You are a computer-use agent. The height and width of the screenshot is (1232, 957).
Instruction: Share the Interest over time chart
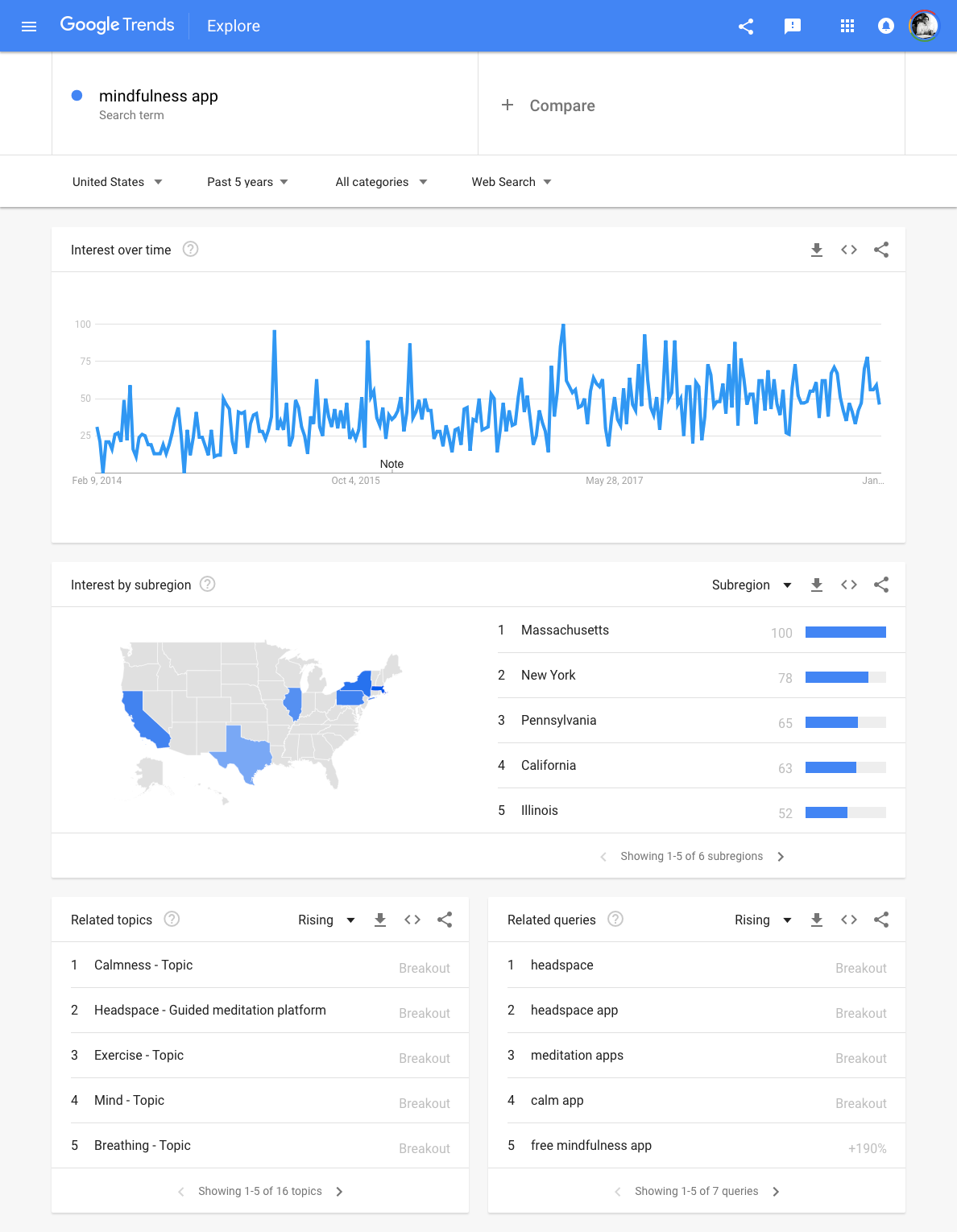pos(881,250)
